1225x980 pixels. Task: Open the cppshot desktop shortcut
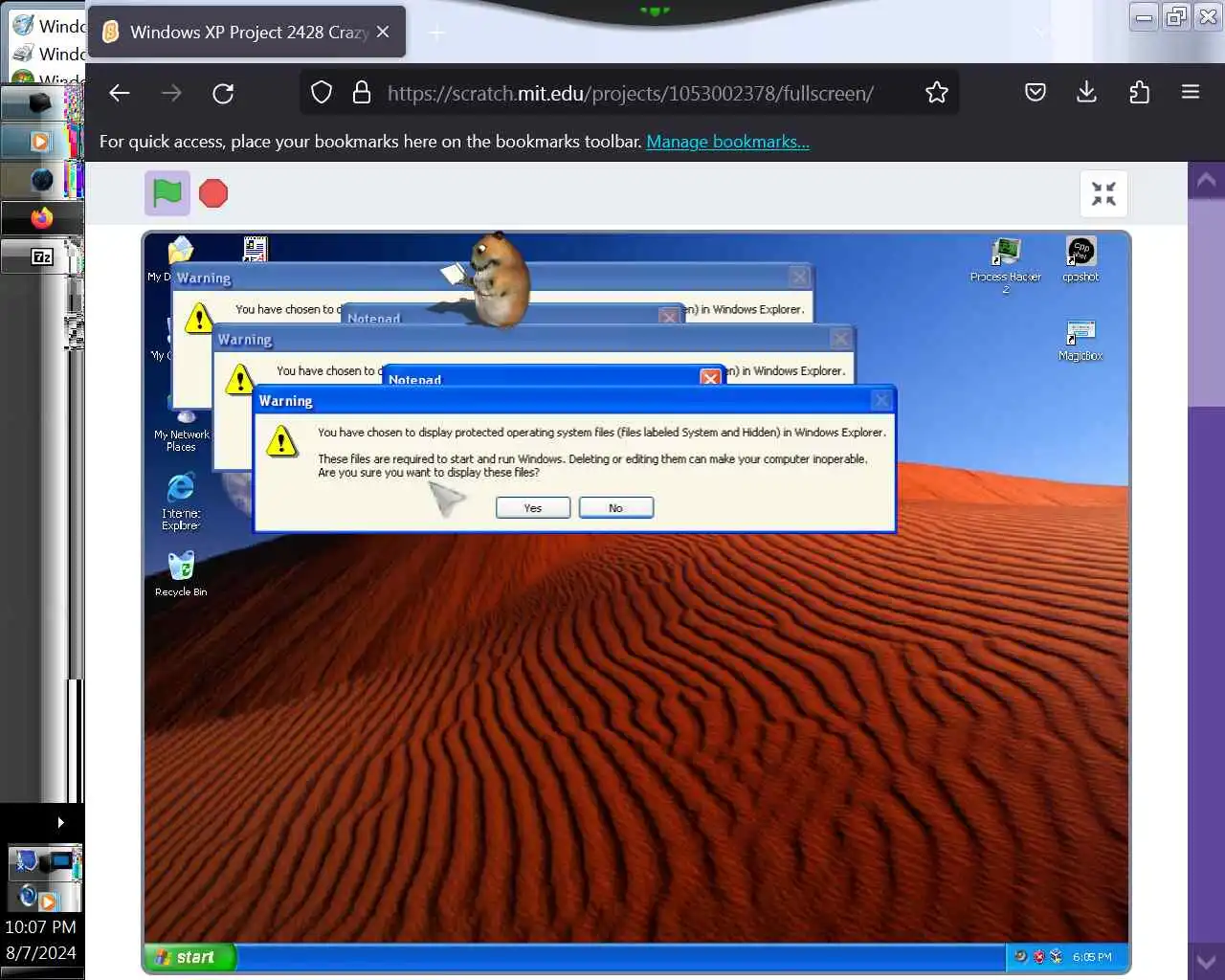pos(1080,259)
